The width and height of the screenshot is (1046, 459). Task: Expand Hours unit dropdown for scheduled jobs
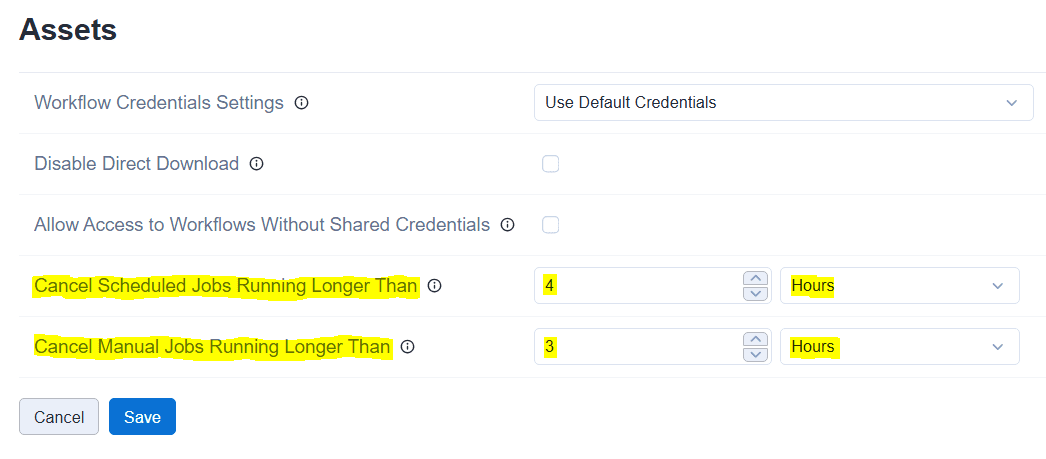pos(899,286)
